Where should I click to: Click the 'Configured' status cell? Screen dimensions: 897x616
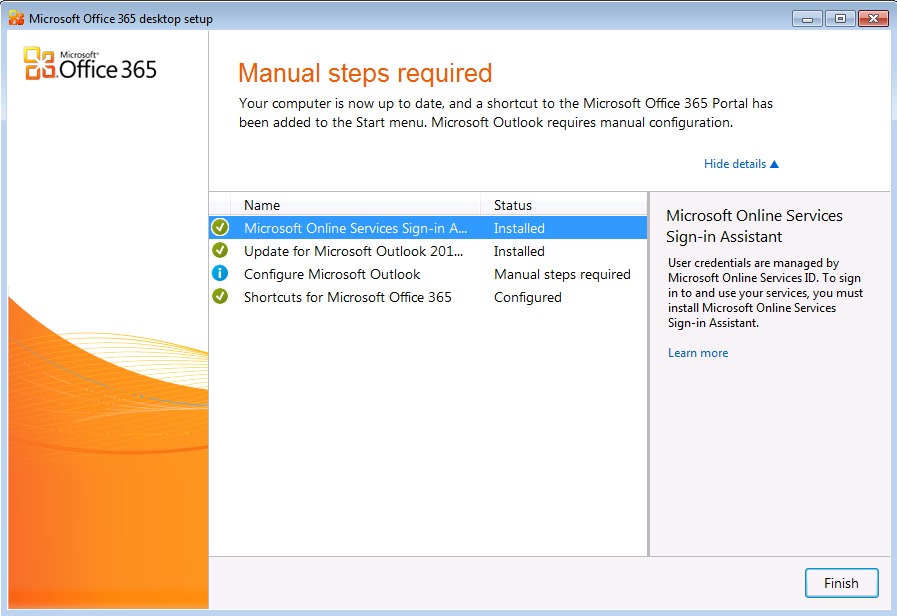pos(527,297)
